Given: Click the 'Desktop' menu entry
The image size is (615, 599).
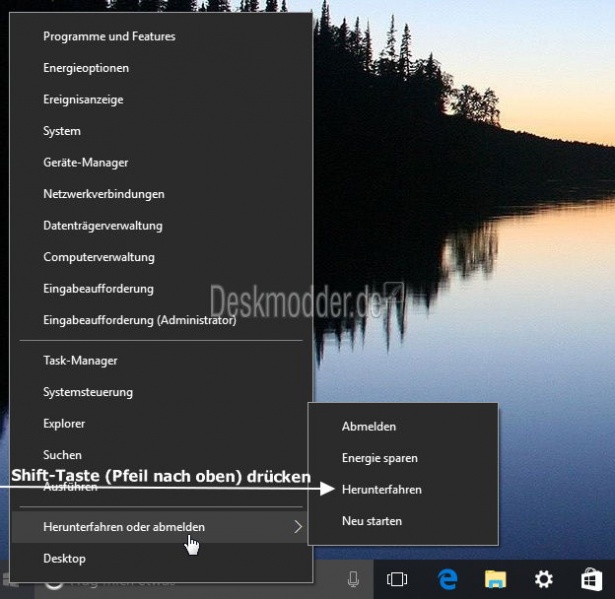Looking at the screenshot, I should pos(64,558).
